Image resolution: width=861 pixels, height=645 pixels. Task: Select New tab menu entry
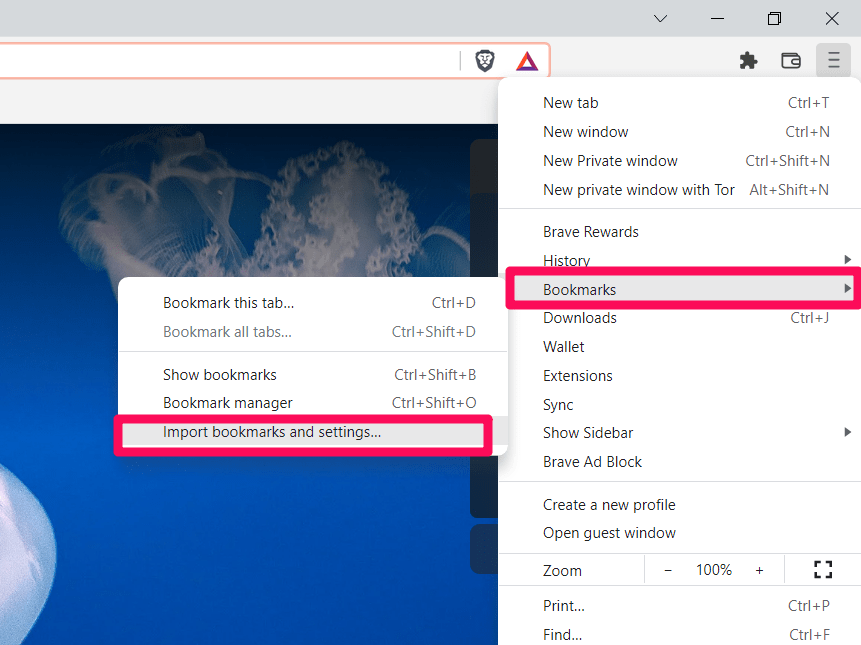(x=679, y=103)
